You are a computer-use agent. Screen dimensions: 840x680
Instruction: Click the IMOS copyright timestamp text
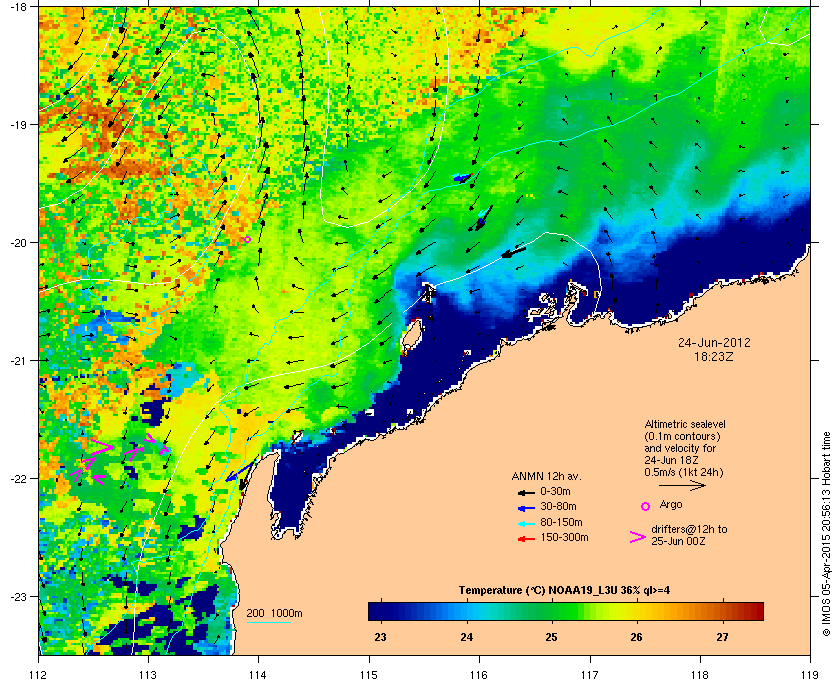coord(826,535)
